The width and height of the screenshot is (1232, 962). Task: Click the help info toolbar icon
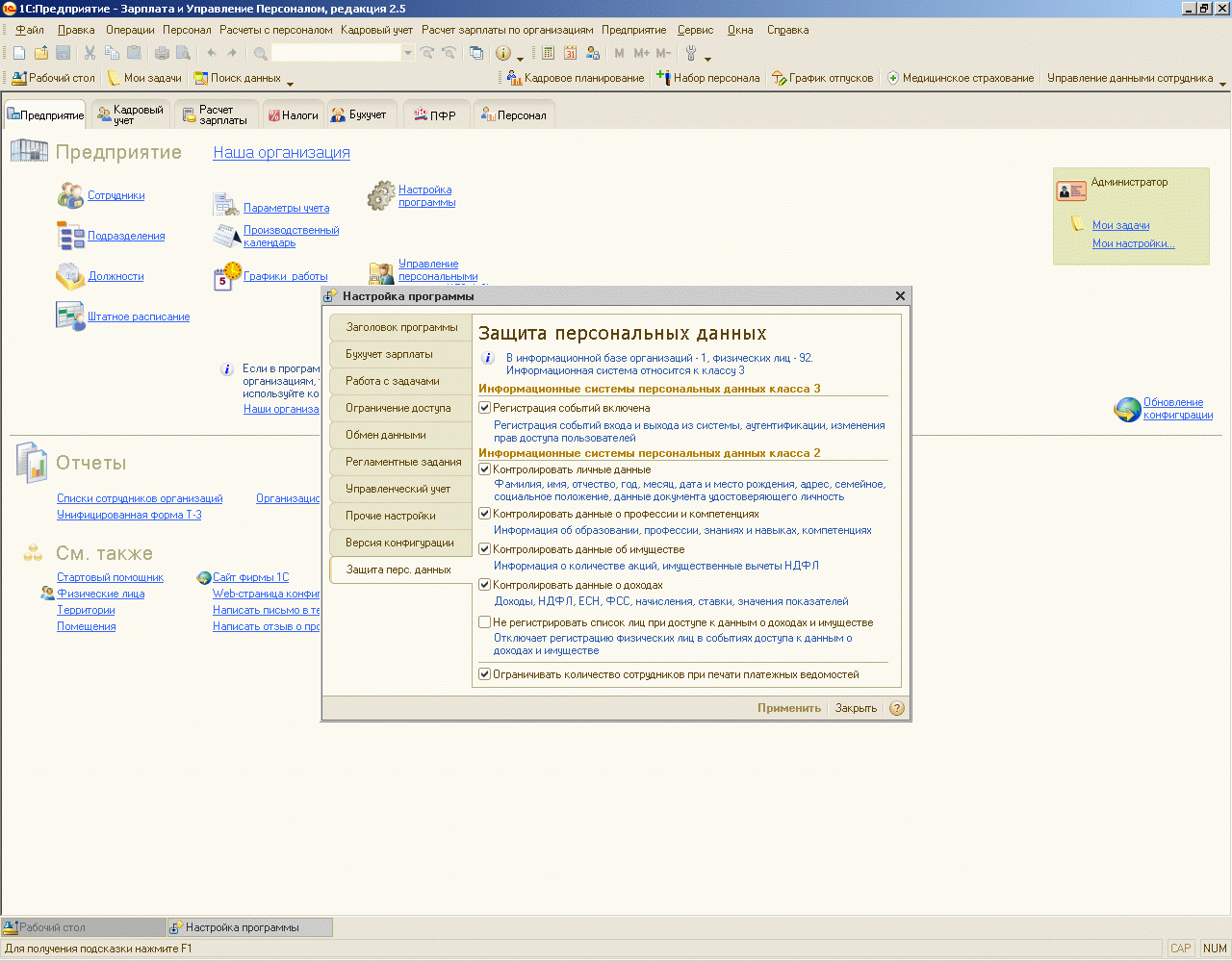503,53
